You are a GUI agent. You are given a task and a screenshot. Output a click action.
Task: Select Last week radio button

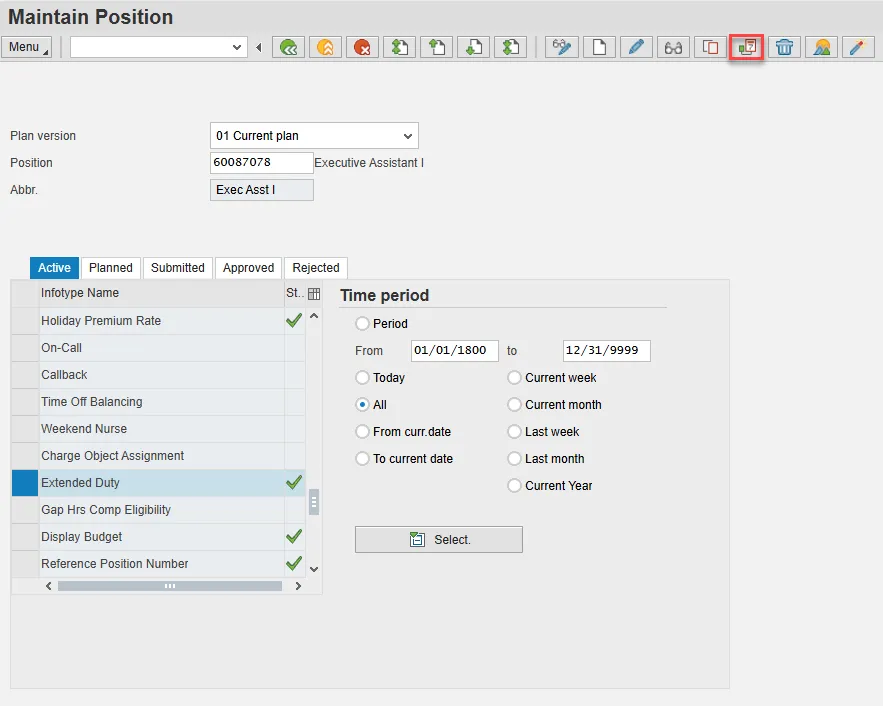click(x=514, y=432)
